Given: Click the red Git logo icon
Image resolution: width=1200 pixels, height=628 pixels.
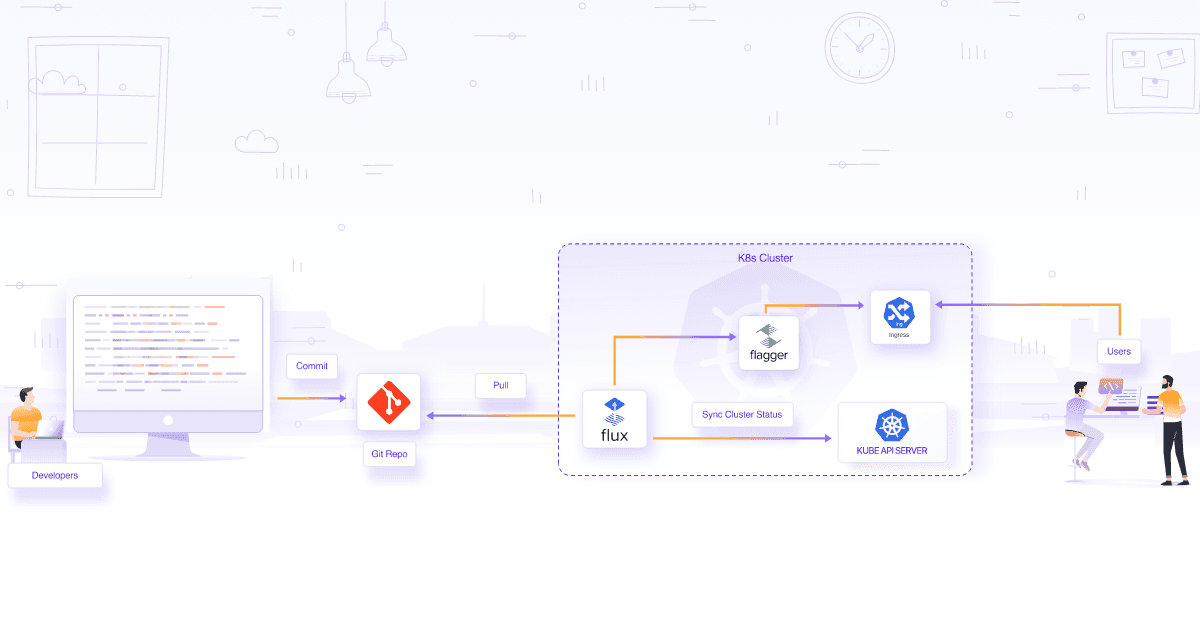Looking at the screenshot, I should [x=389, y=402].
